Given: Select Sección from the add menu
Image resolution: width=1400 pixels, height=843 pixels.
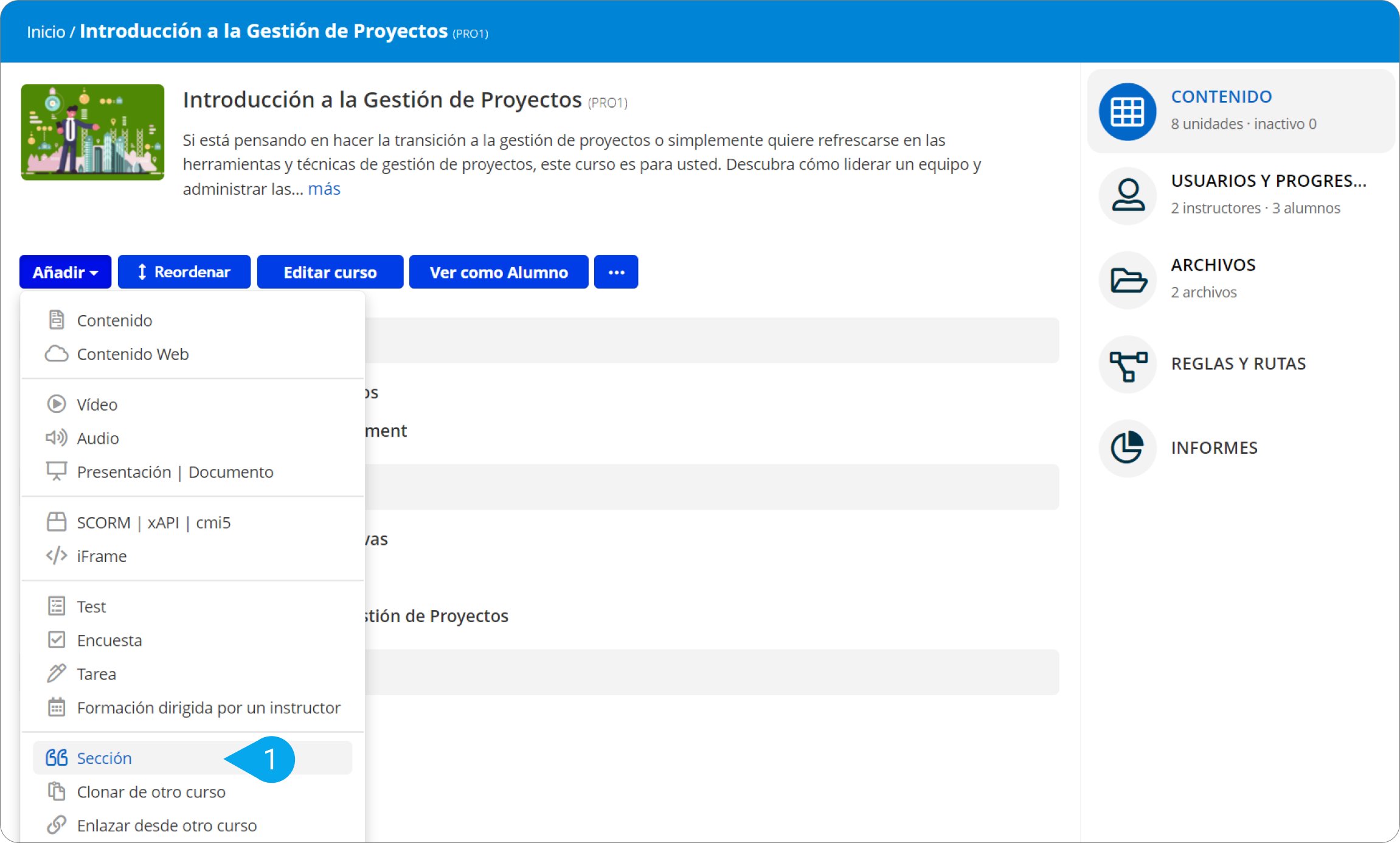Looking at the screenshot, I should point(104,758).
